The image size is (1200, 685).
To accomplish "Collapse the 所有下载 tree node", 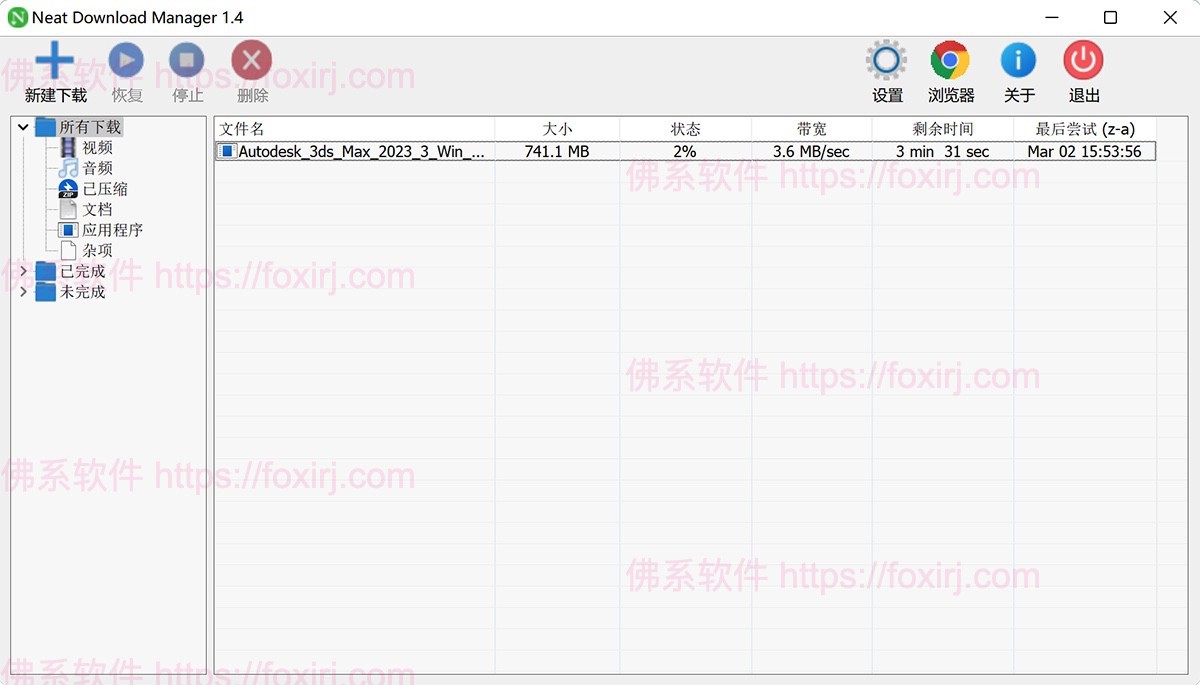I will pos(22,127).
